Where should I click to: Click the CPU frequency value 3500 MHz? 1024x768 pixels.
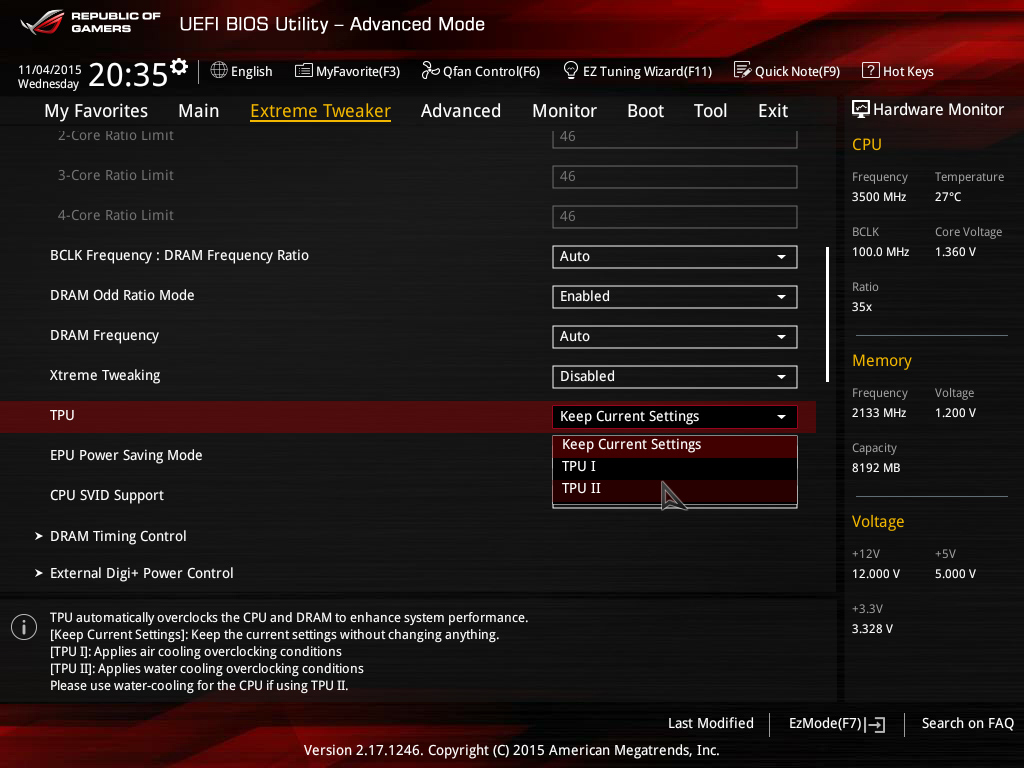tap(879, 197)
